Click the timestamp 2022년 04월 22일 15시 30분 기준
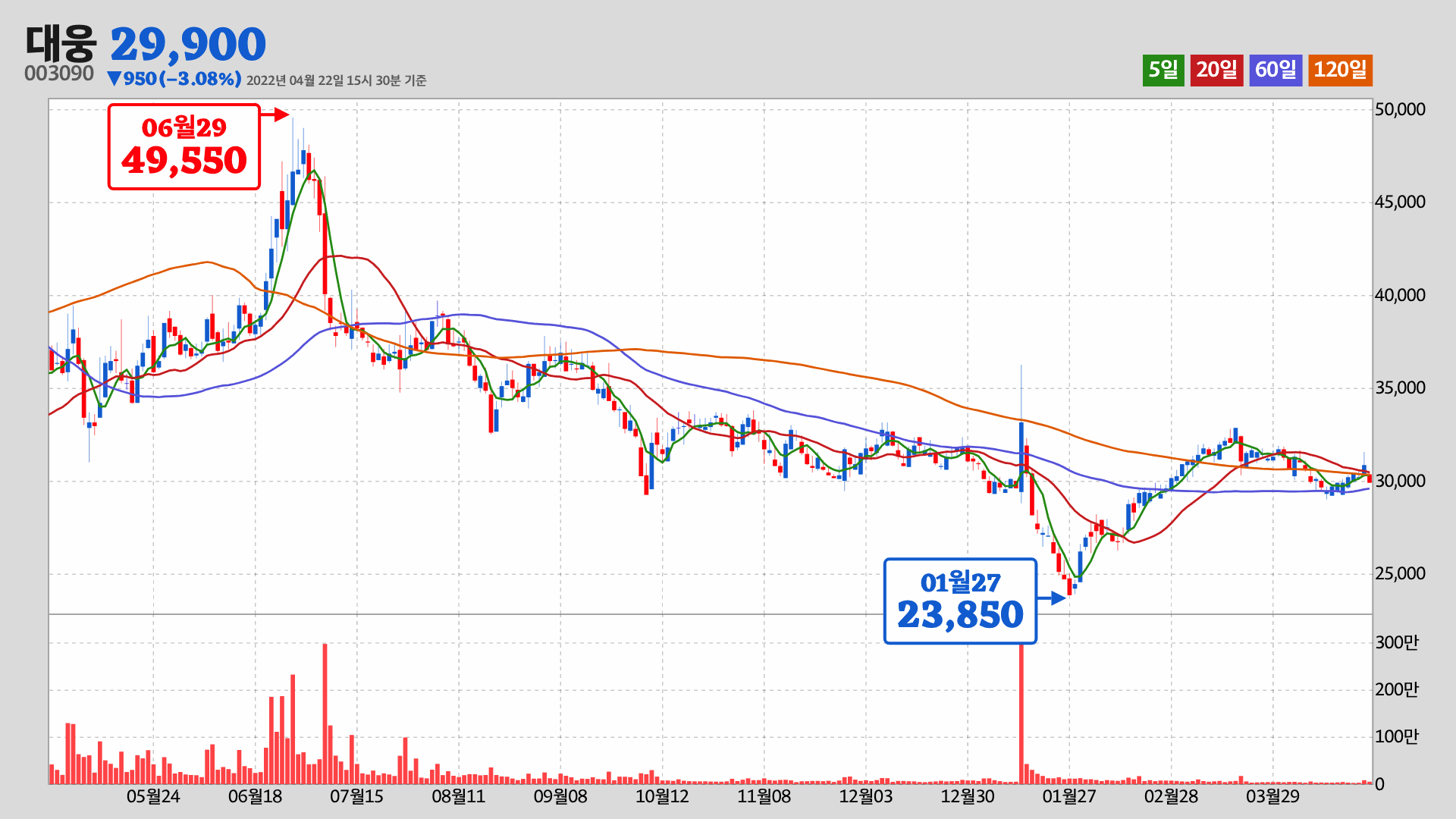 tap(337, 80)
